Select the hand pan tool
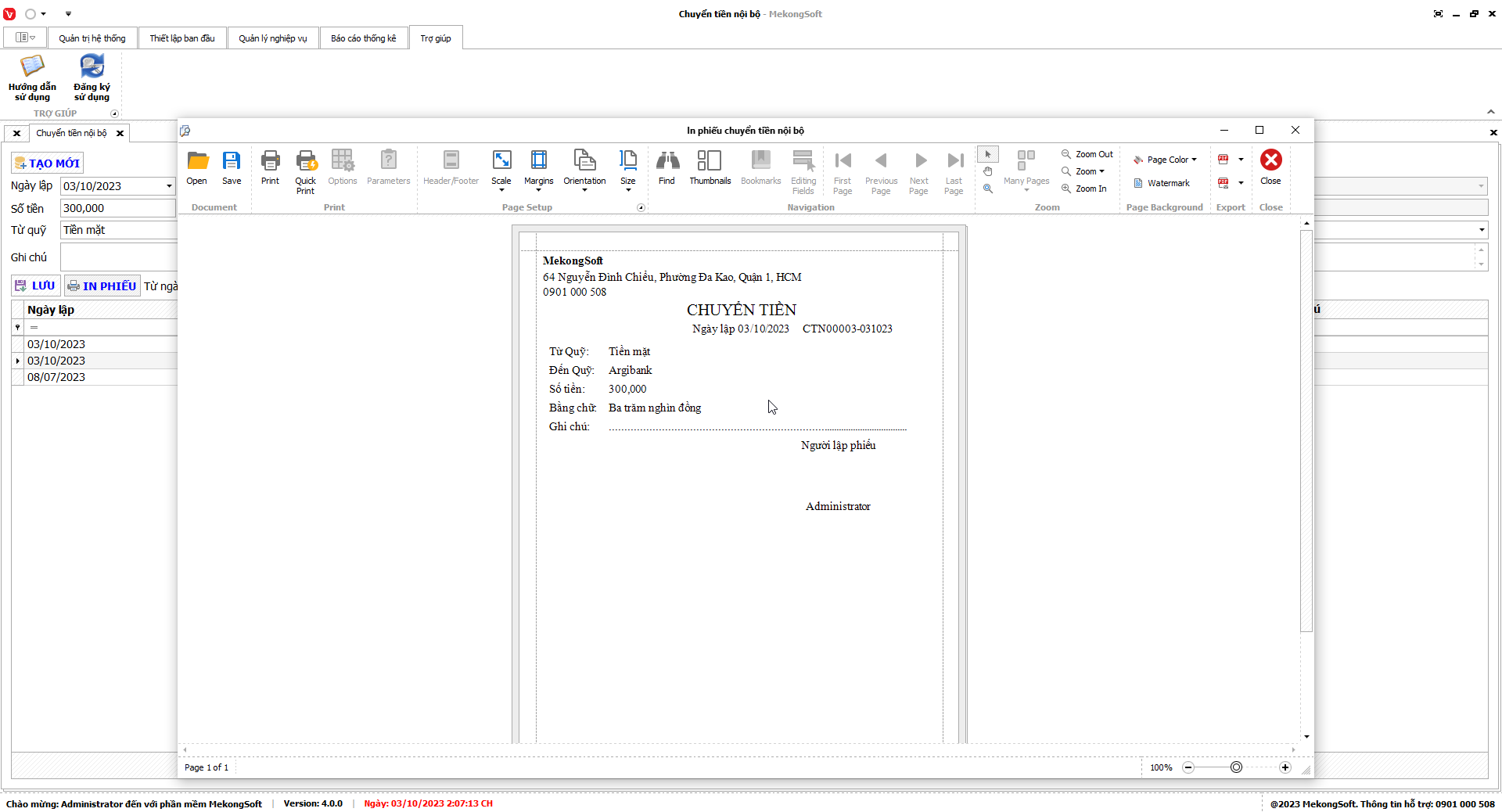 (x=988, y=171)
